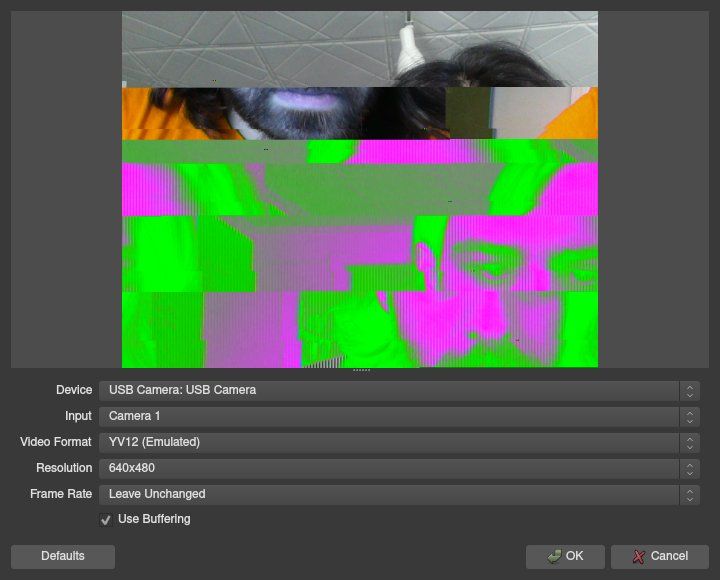This screenshot has height=580, width=720.
Task: Open the Video Format dropdown YV12 (Emulated)
Action: pos(399,442)
